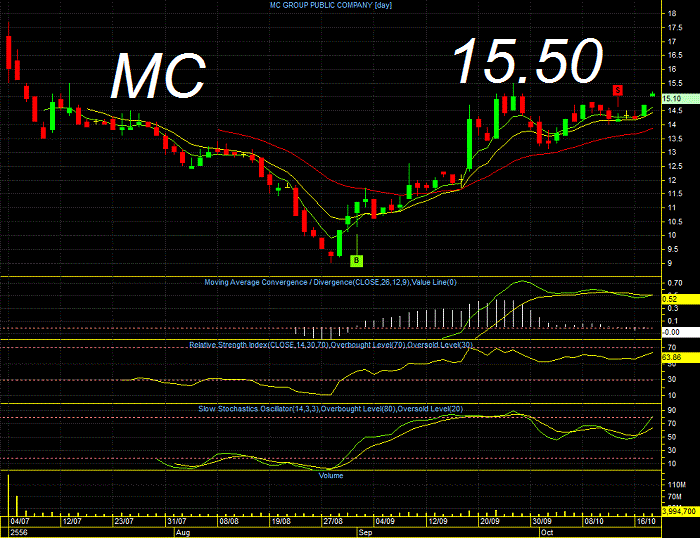Click the 23/07 date on the time axis
This screenshot has height=538, width=700.
(x=124, y=521)
